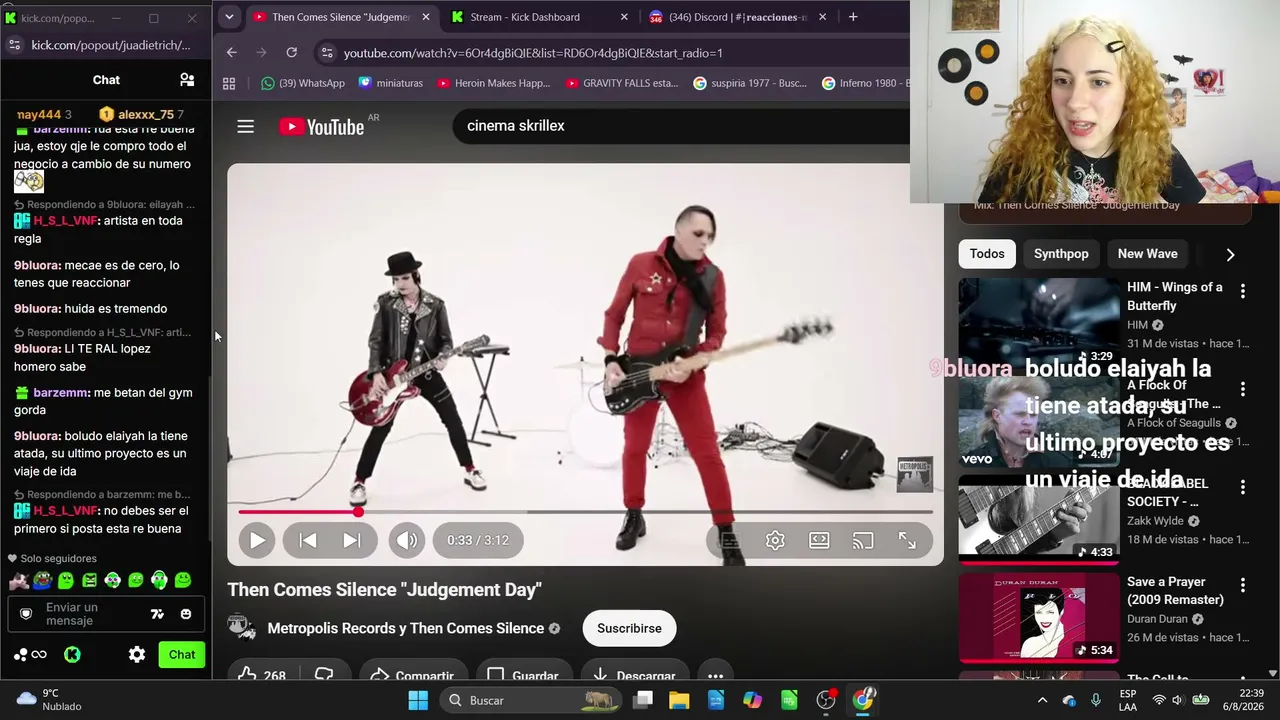Select the Todos filter chip
This screenshot has width=1280, height=720.
point(987,254)
